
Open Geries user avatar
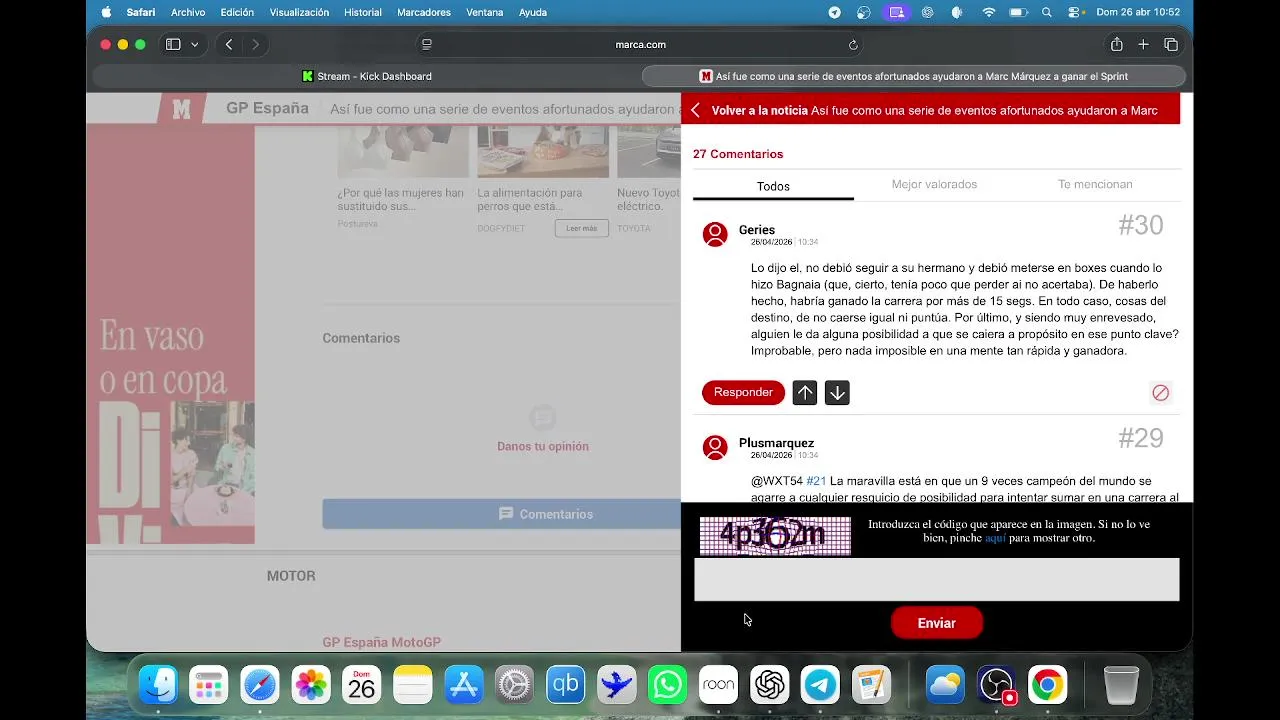click(715, 234)
